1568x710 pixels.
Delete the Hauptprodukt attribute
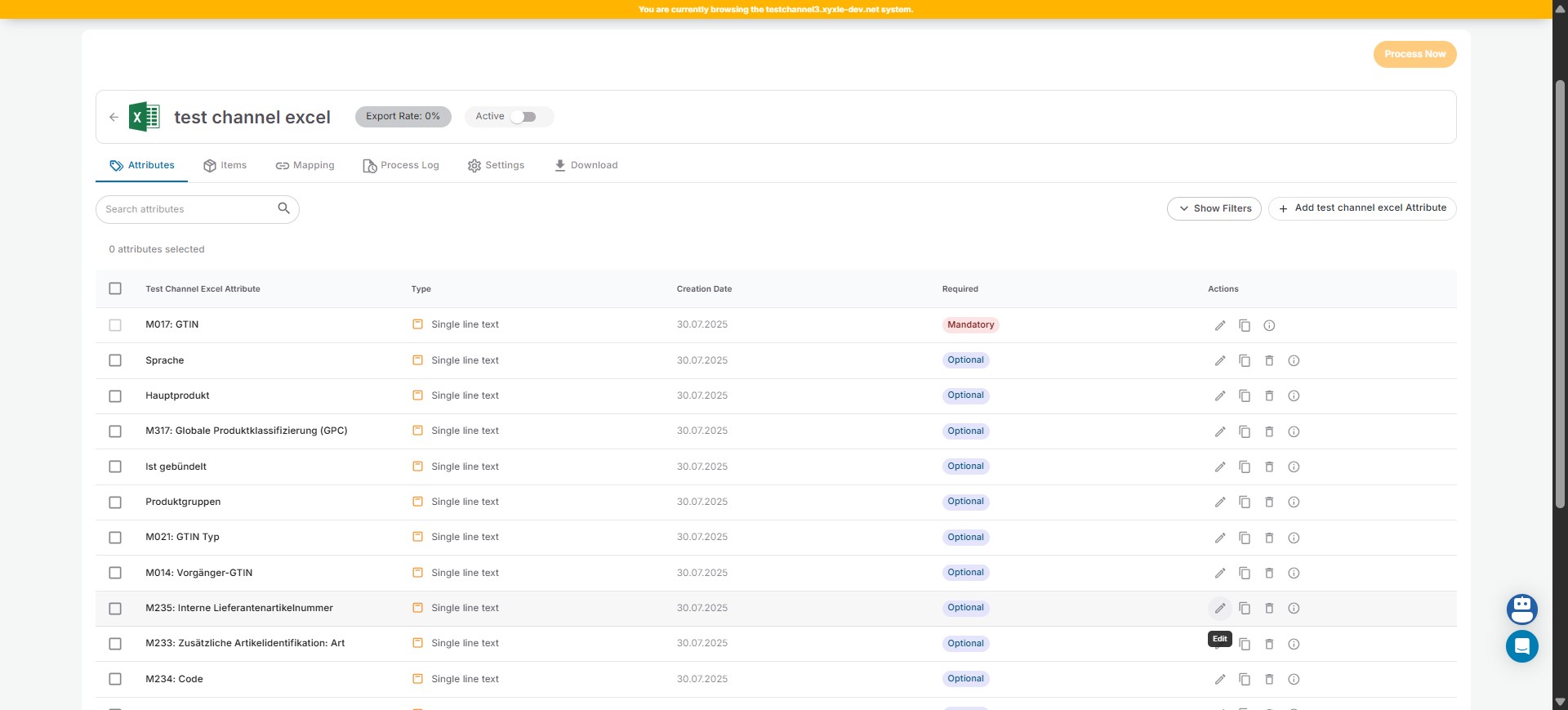pos(1268,396)
